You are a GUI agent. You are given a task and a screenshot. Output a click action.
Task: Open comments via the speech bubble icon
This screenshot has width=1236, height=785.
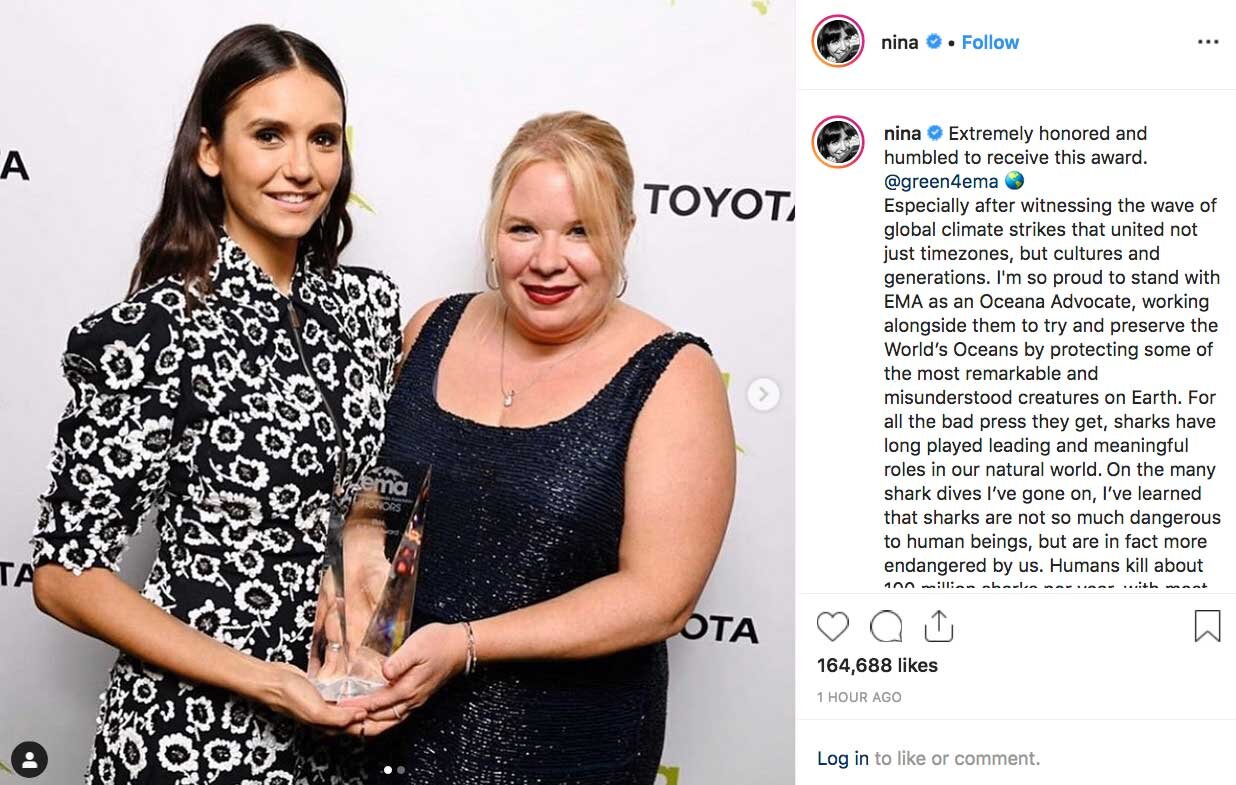tap(886, 626)
